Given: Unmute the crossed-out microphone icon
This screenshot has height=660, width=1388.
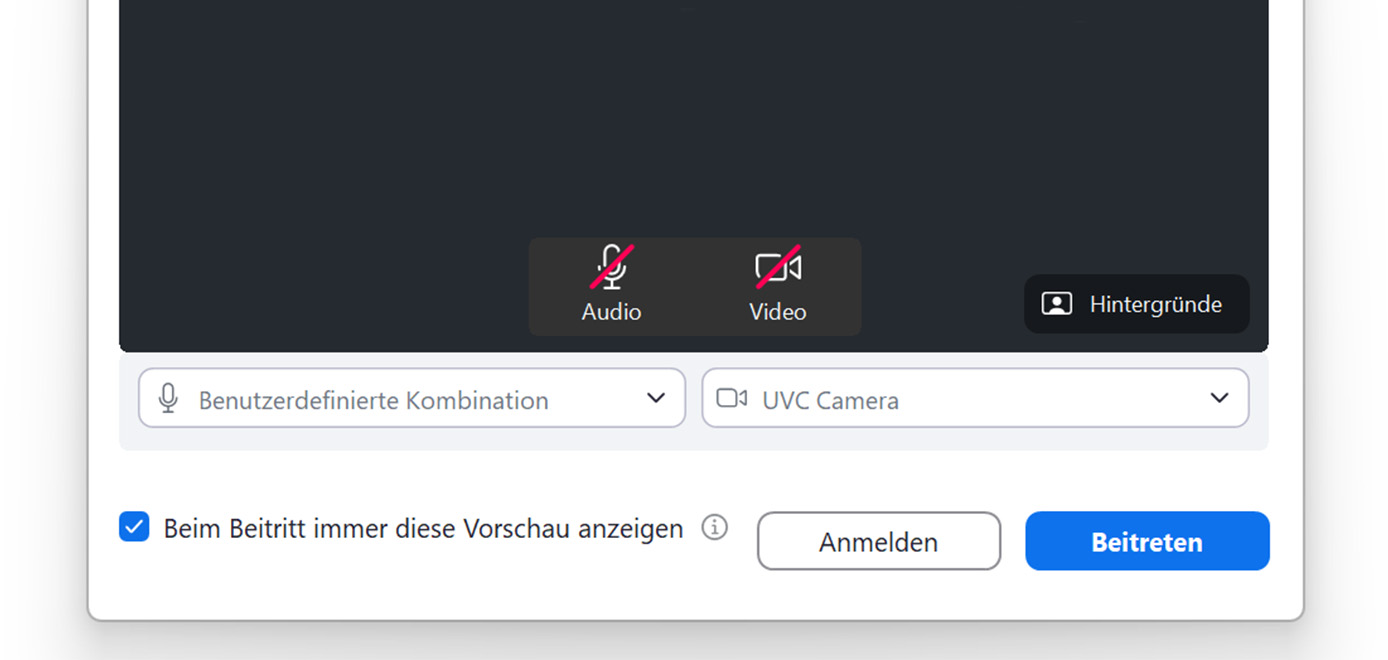Looking at the screenshot, I should click(x=611, y=268).
